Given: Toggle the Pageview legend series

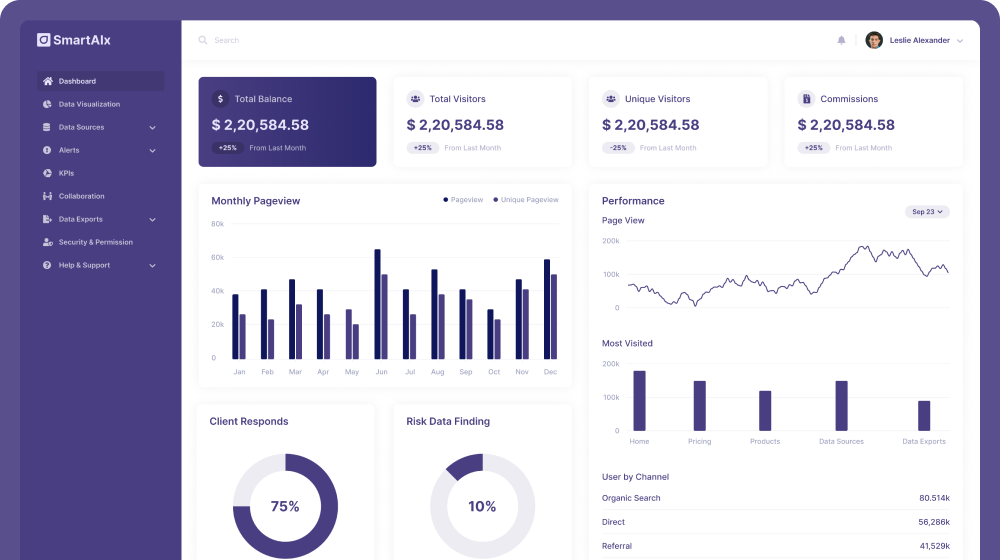Looking at the screenshot, I should [x=463, y=200].
